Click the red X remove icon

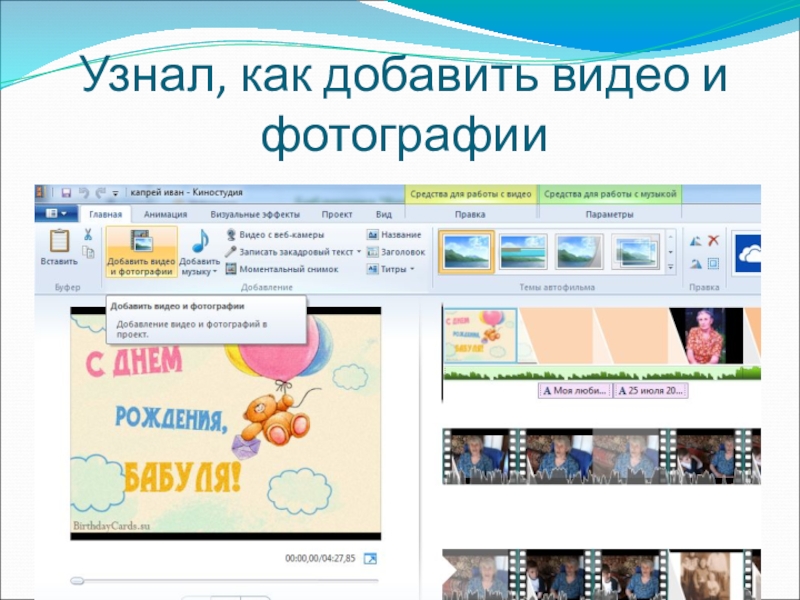point(713,240)
